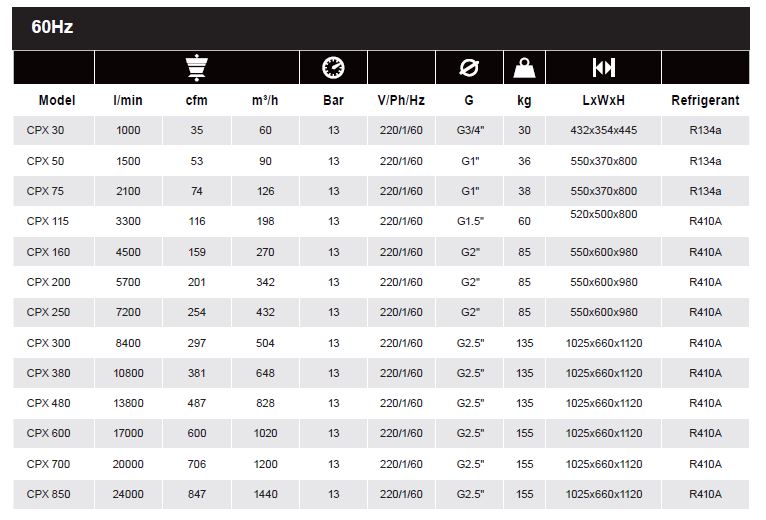Click the kg column header
This screenshot has width=766, height=520.
524,101
